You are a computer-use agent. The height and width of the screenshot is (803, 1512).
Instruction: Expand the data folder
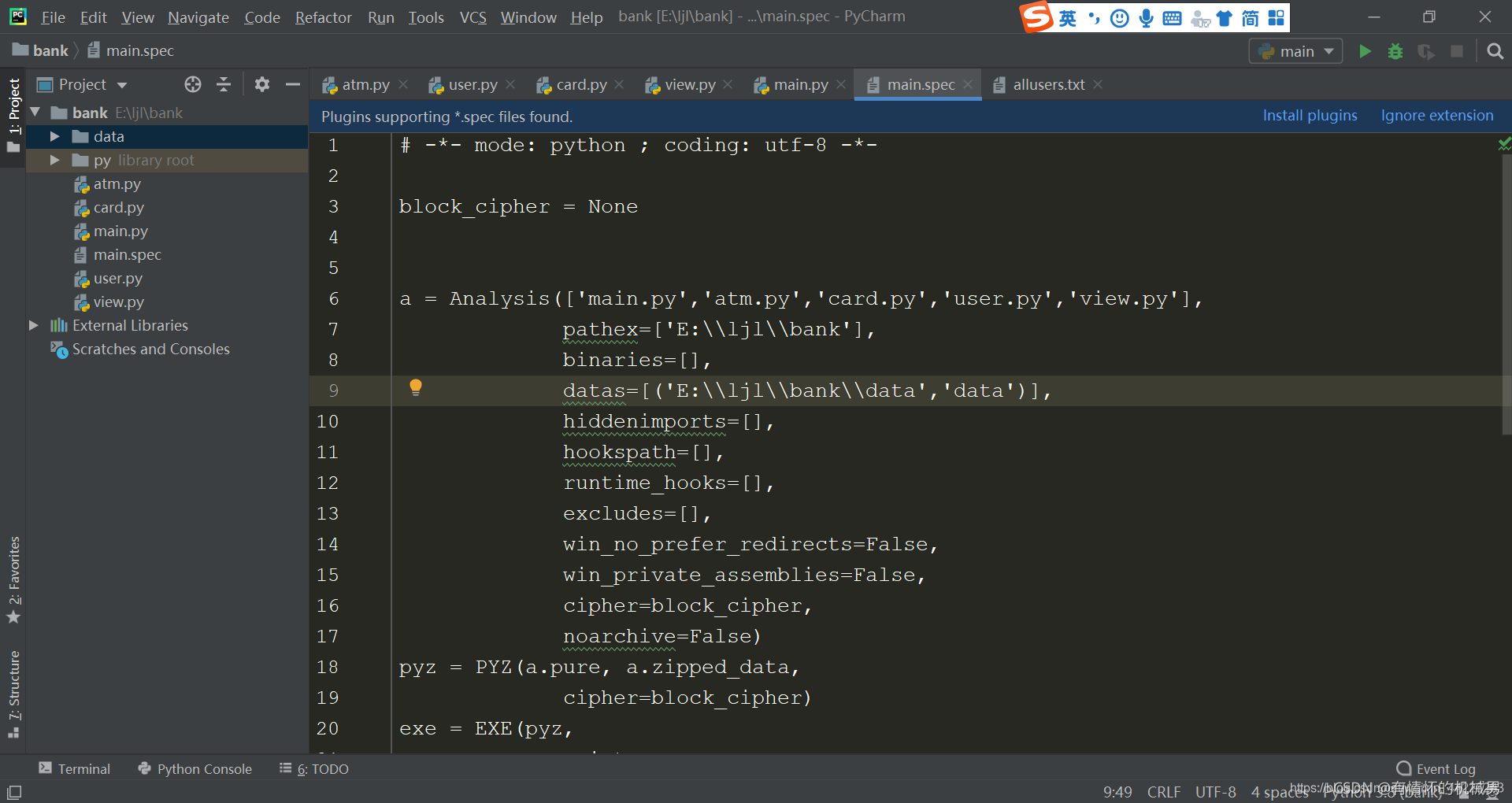point(54,135)
